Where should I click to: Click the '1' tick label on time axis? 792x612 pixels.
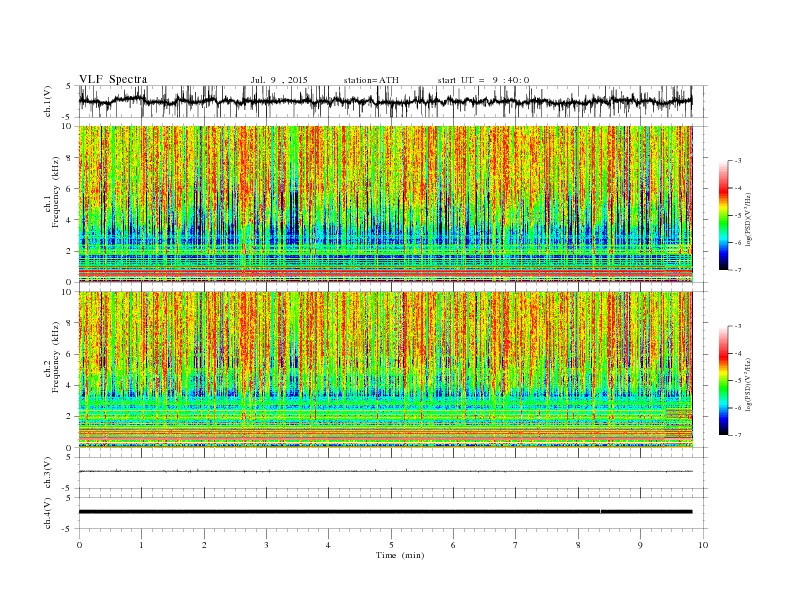coord(141,545)
